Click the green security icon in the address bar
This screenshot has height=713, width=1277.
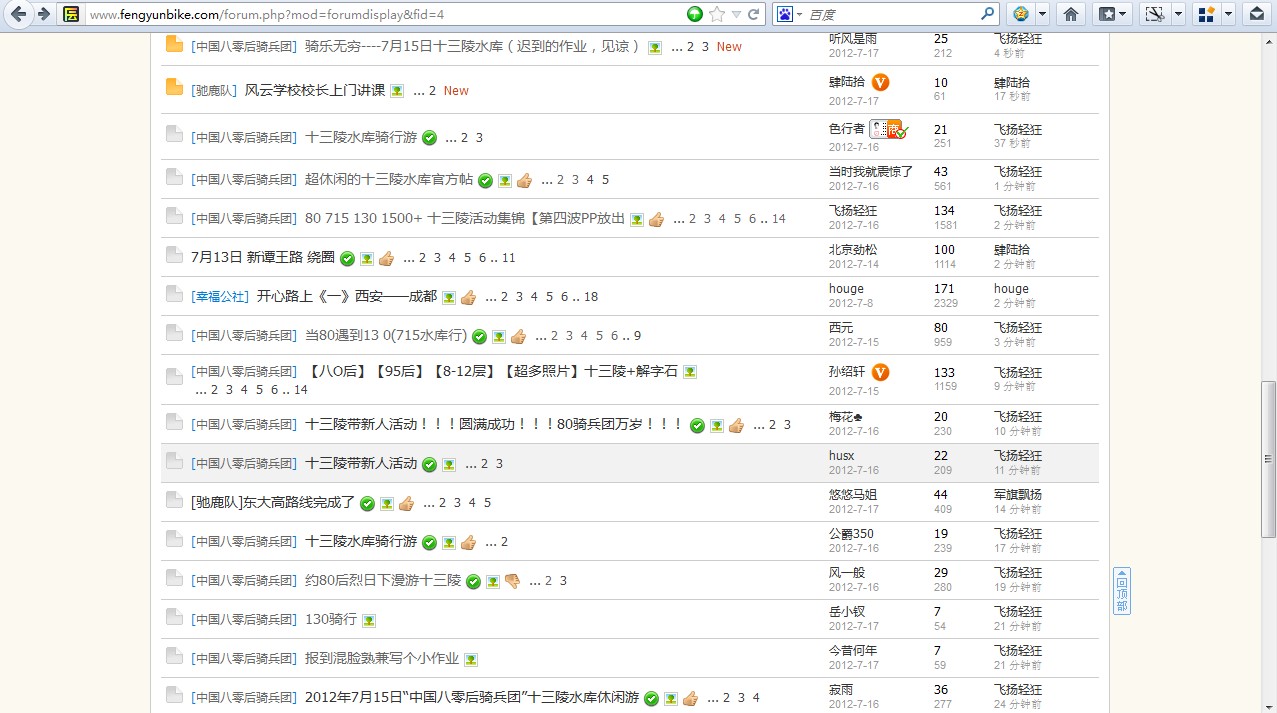tap(693, 14)
